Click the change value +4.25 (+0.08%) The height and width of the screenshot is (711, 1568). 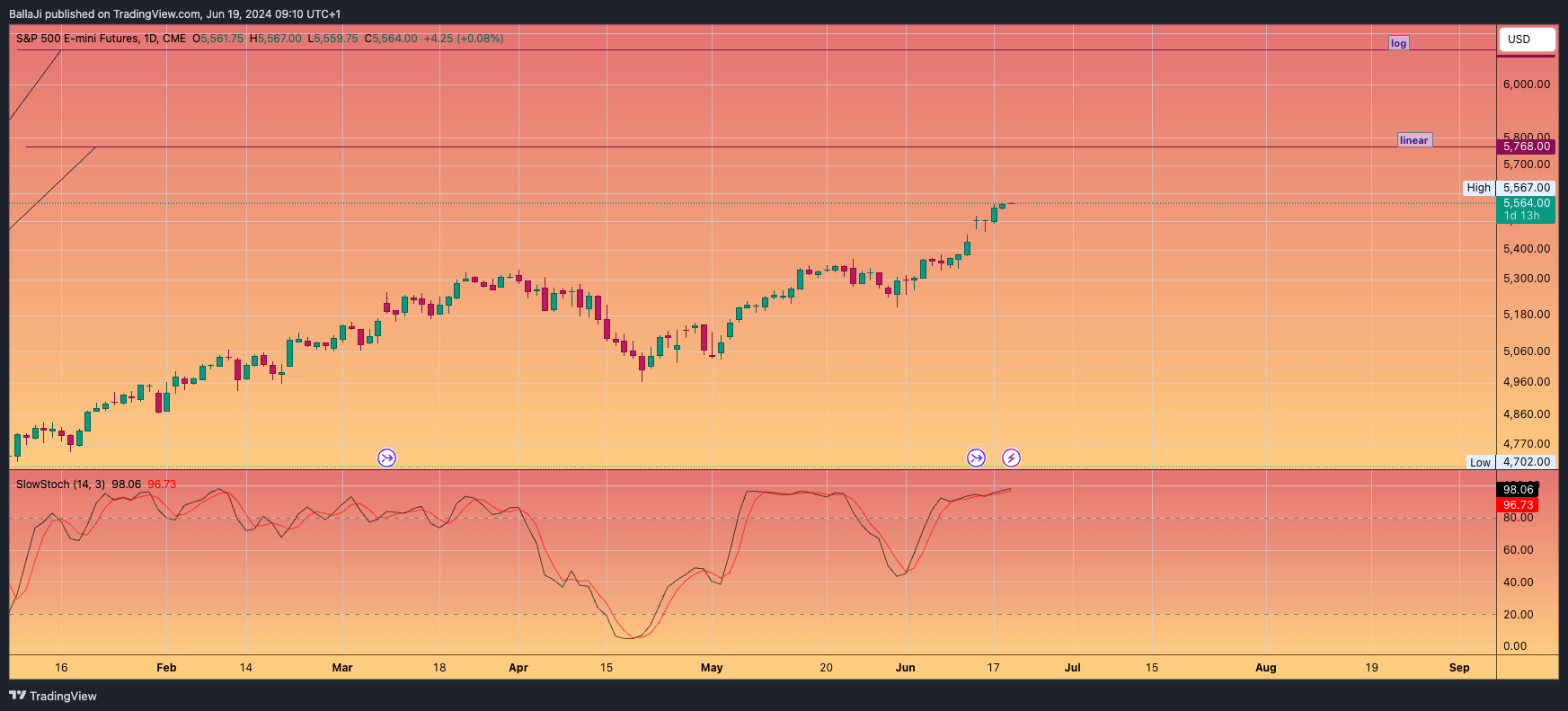point(464,39)
